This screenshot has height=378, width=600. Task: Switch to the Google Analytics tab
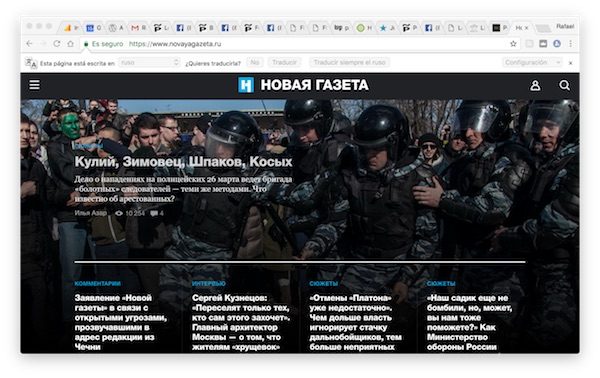[x=71, y=28]
